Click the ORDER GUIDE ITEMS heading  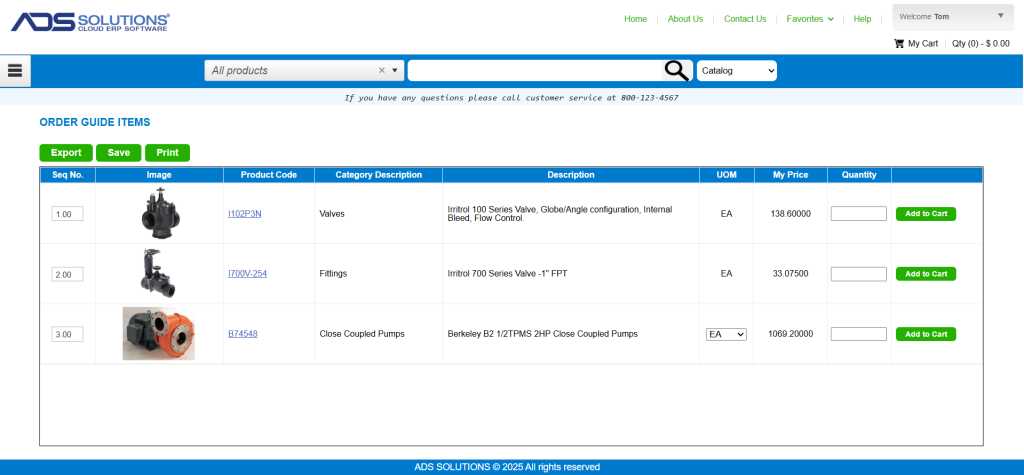(95, 122)
